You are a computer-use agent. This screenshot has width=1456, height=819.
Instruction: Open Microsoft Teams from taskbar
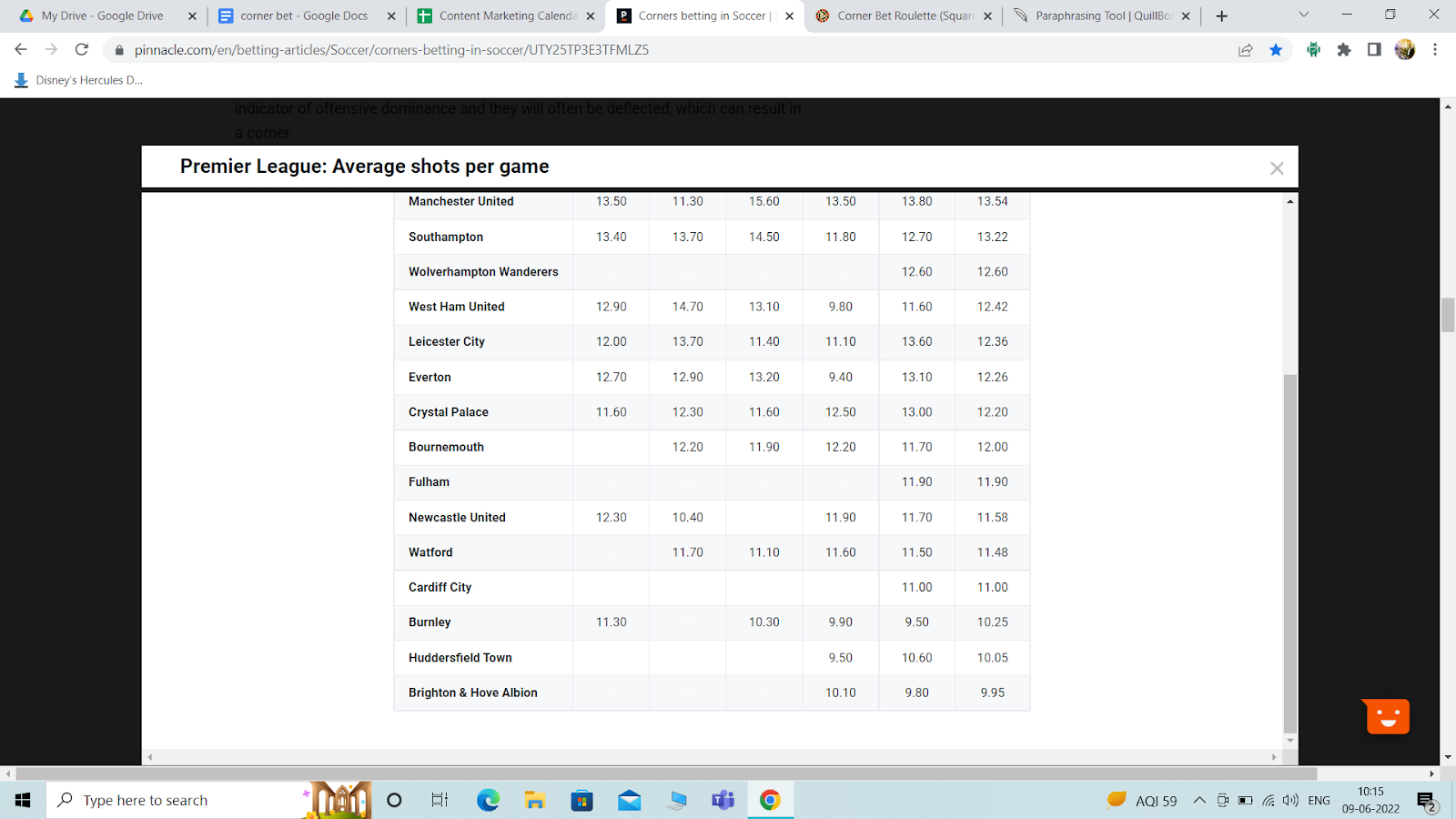tap(723, 800)
